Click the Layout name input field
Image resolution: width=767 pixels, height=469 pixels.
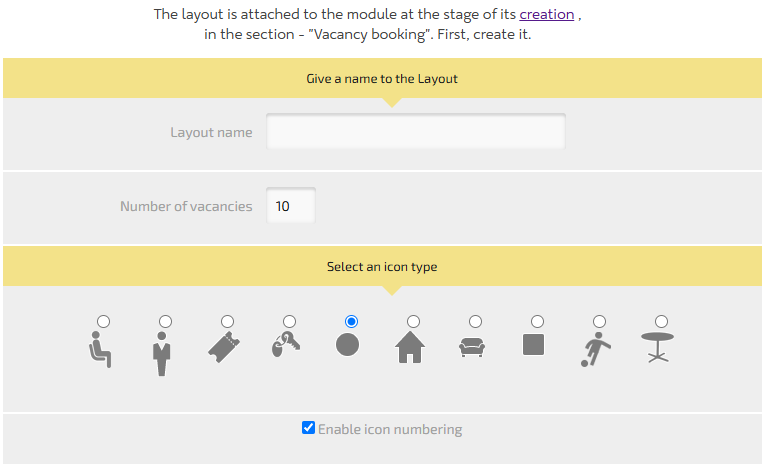point(415,132)
